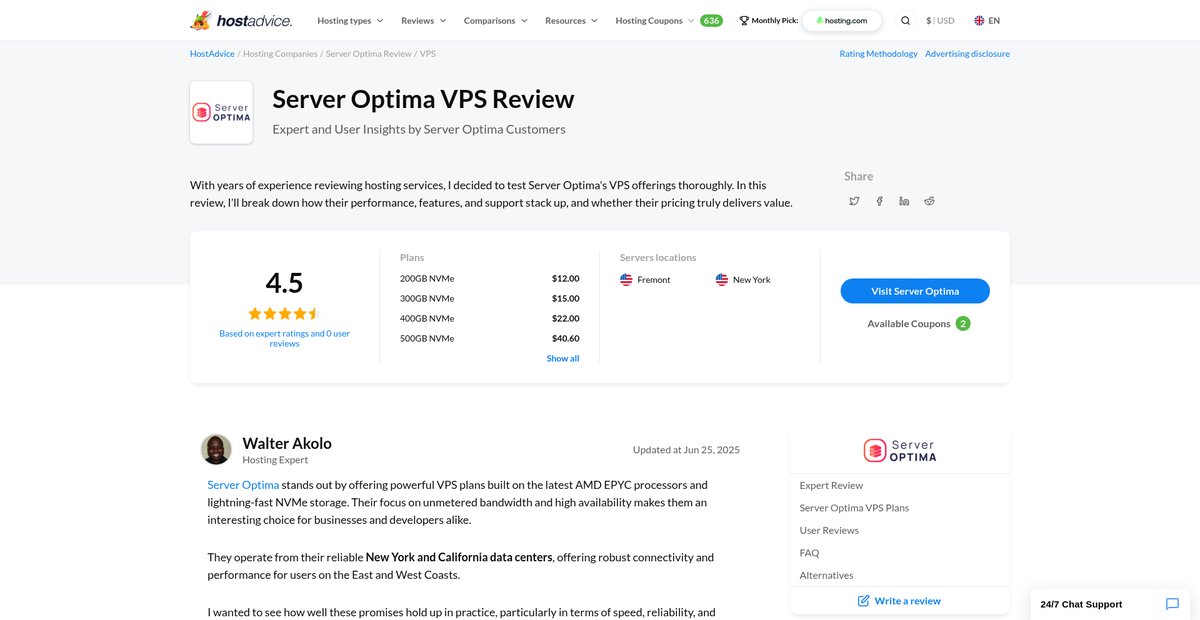This screenshot has width=1200, height=620.
Task: Click Based on expert ratings link
Action: [x=284, y=339]
